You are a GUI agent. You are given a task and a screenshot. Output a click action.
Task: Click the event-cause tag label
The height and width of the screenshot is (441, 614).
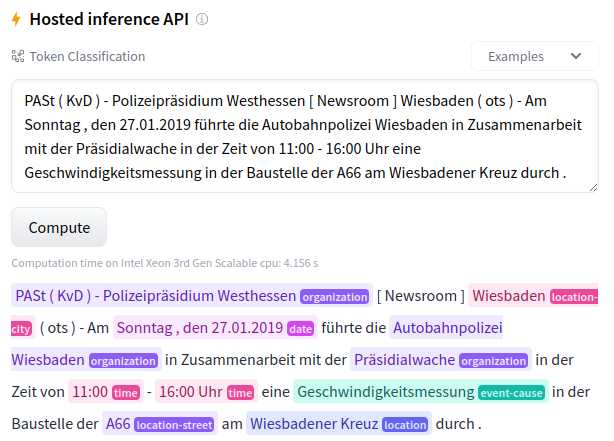511,393
